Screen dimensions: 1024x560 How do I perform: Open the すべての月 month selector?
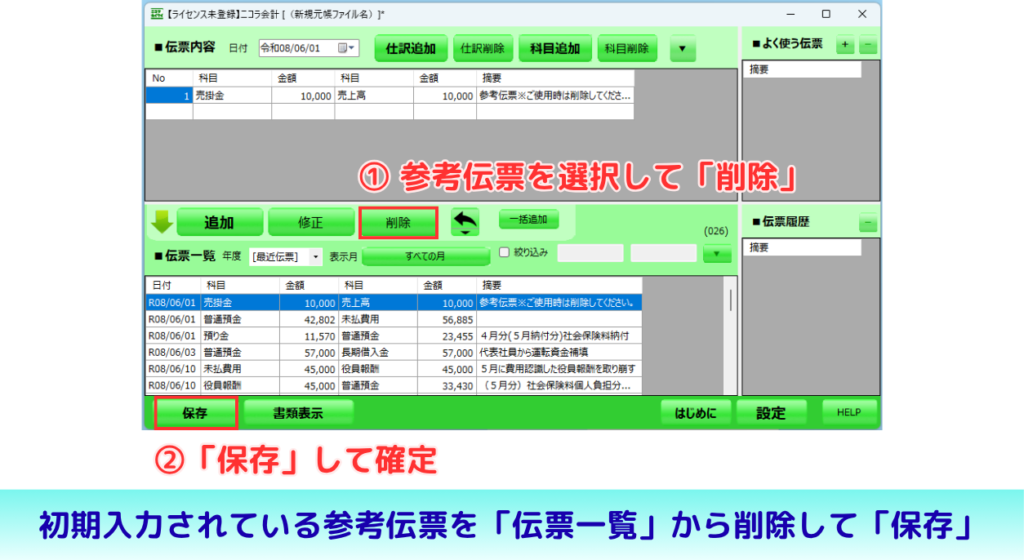click(426, 257)
